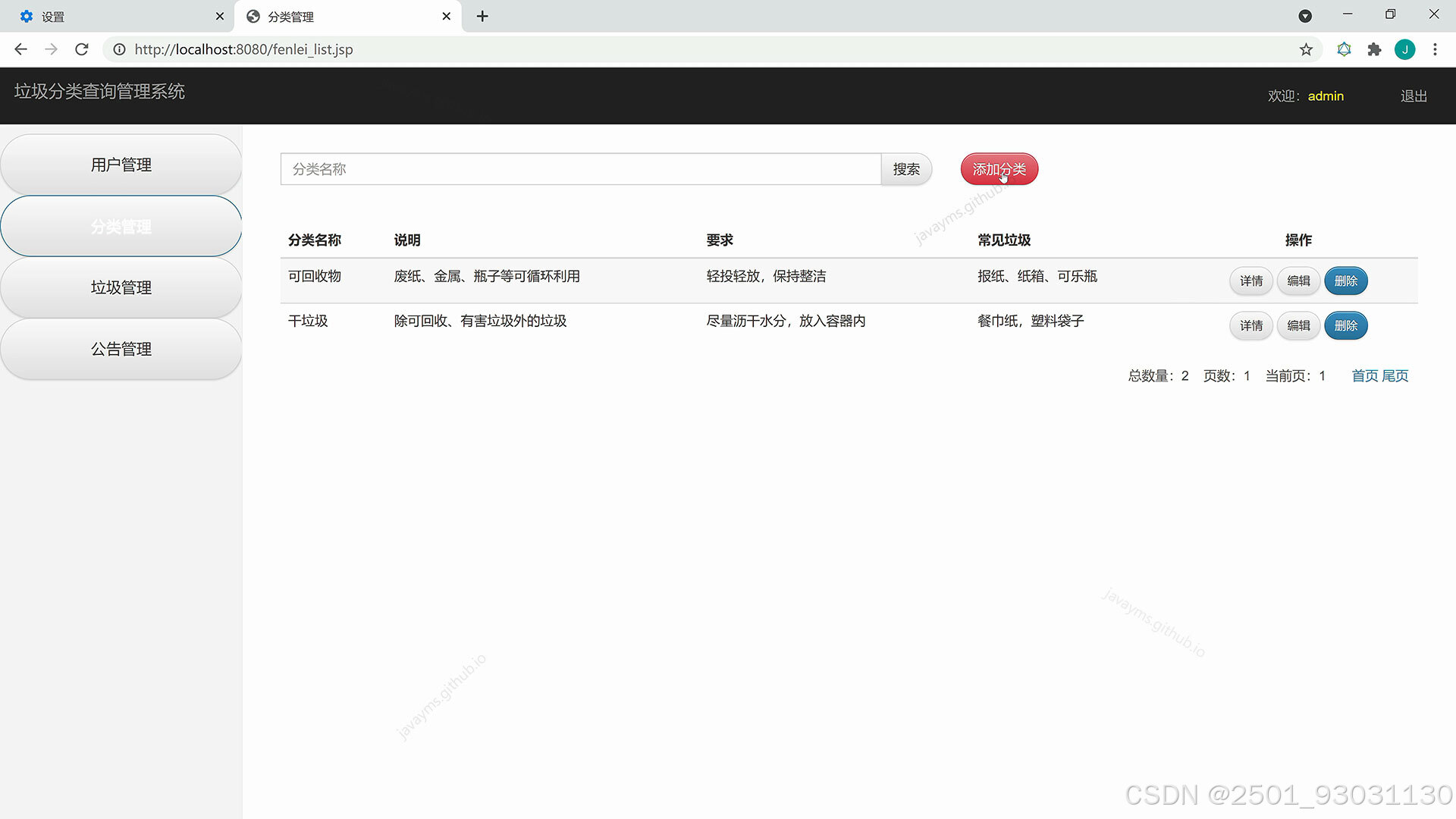This screenshot has height=819, width=1456.
Task: Click the 搜索 button
Action: point(906,169)
